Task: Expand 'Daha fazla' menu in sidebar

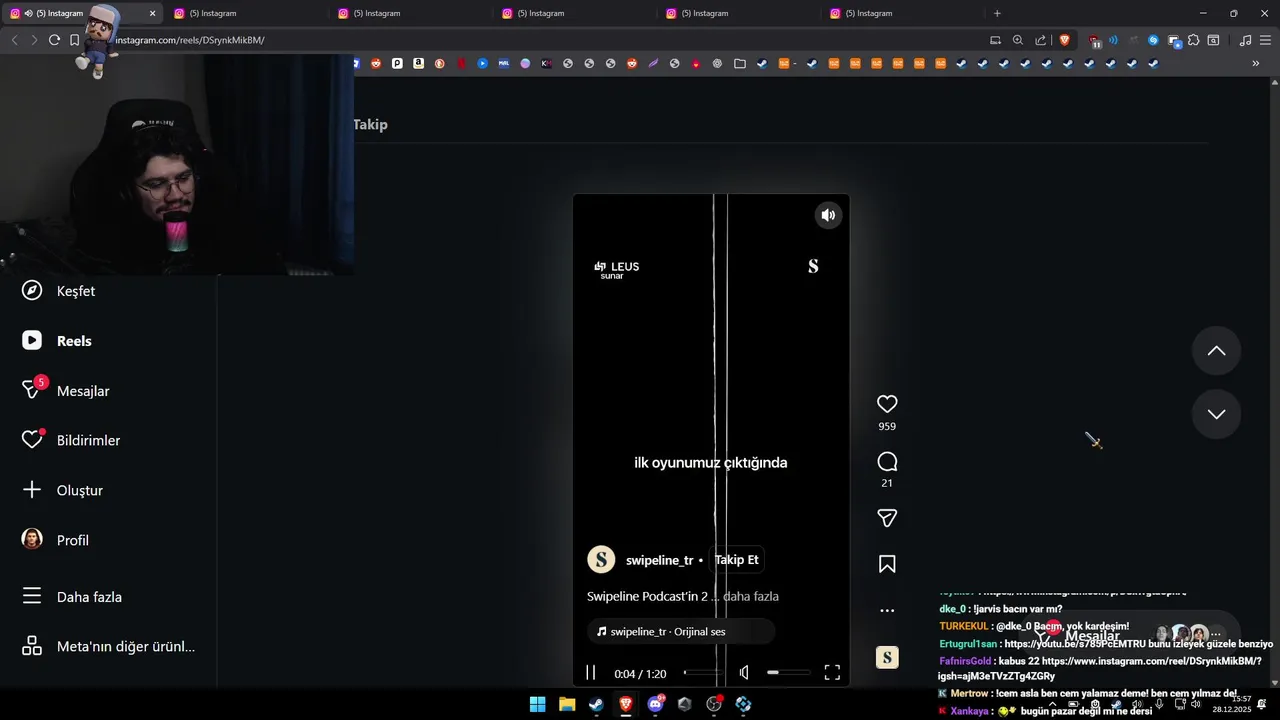Action: pos(72,597)
